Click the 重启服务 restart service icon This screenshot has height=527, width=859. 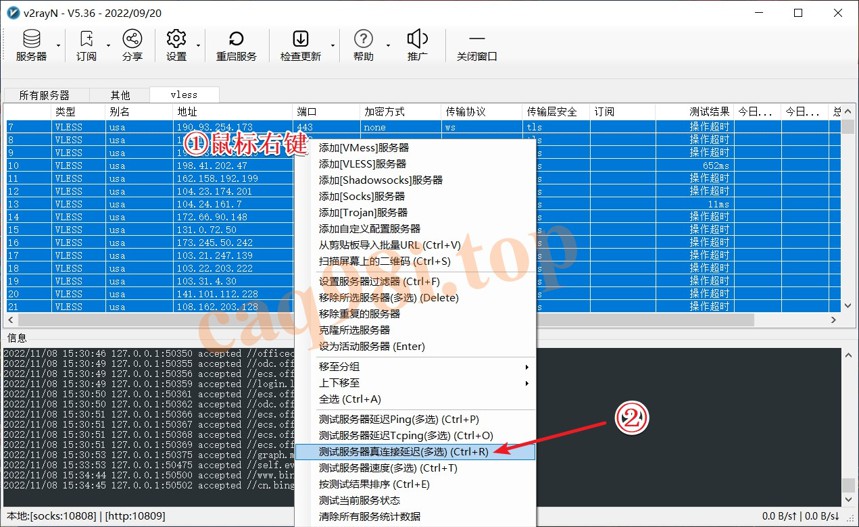coord(236,44)
